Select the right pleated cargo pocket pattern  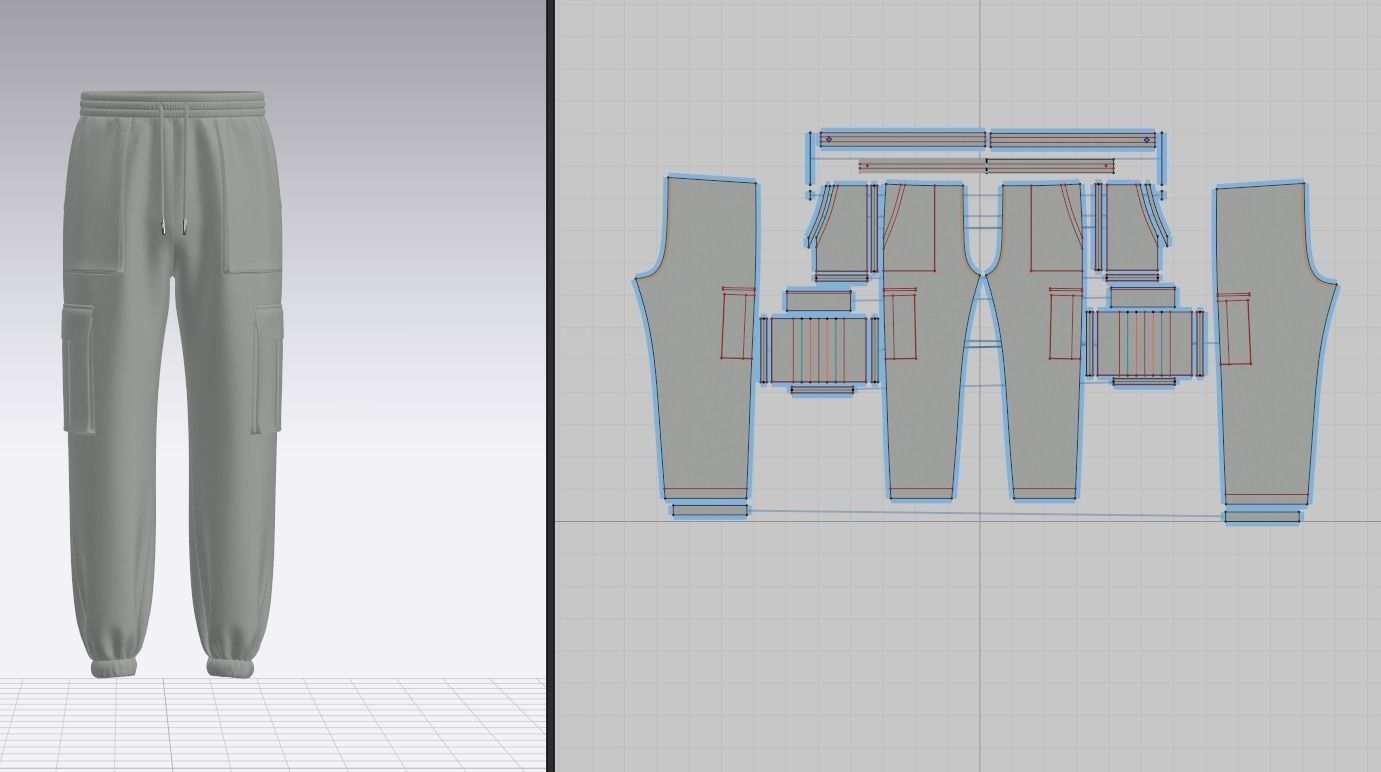pos(1145,343)
